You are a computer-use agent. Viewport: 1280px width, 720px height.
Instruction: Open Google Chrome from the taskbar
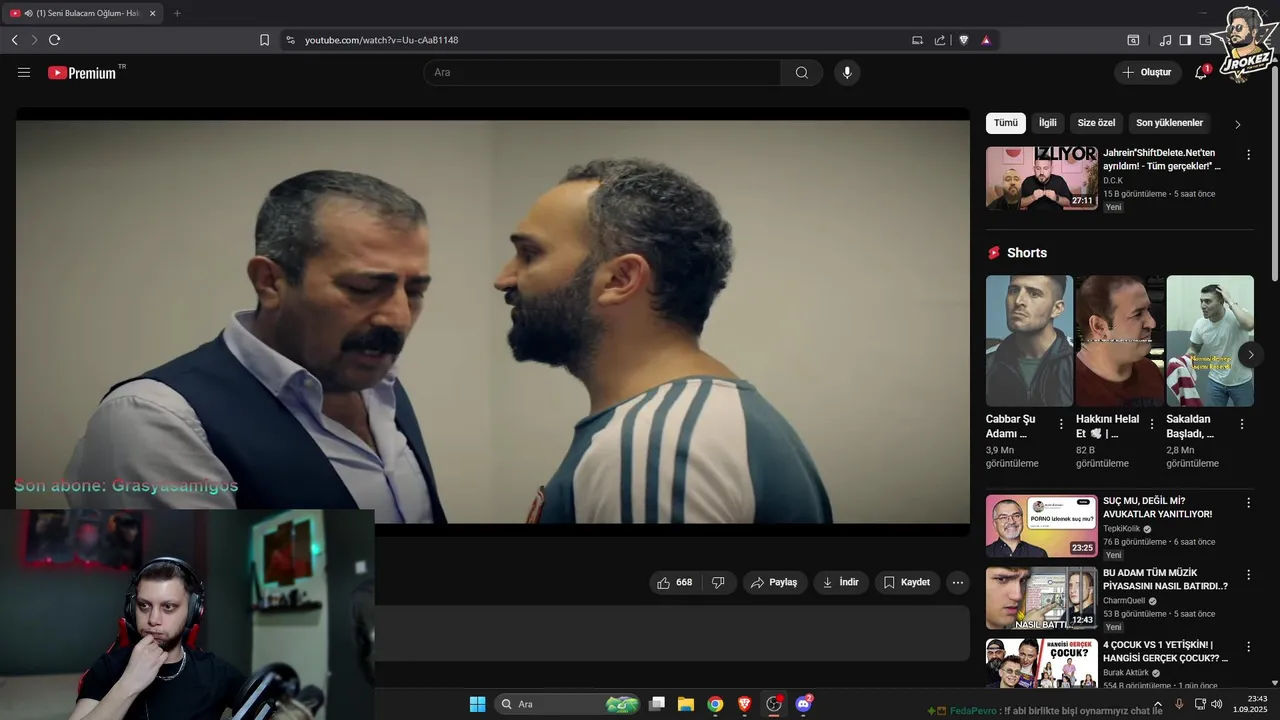pyautogui.click(x=715, y=704)
